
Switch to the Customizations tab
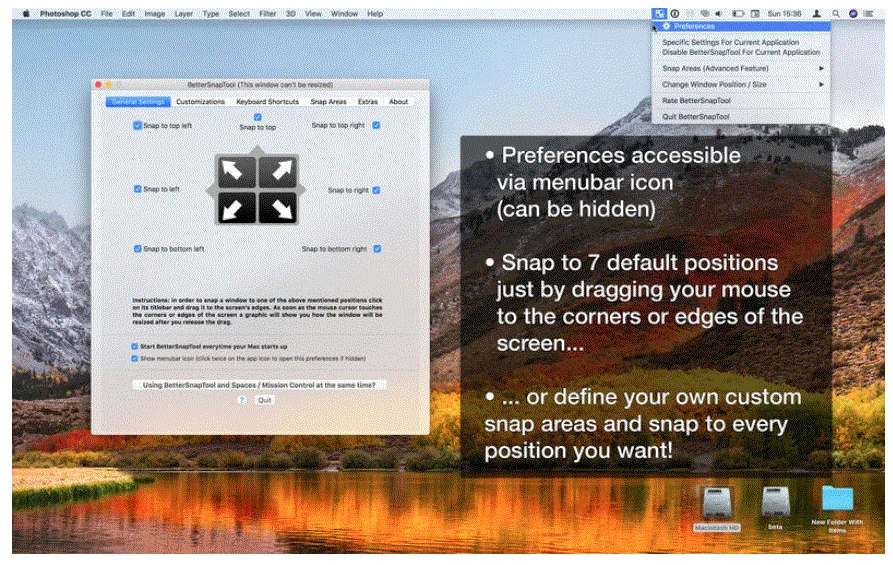click(x=200, y=101)
